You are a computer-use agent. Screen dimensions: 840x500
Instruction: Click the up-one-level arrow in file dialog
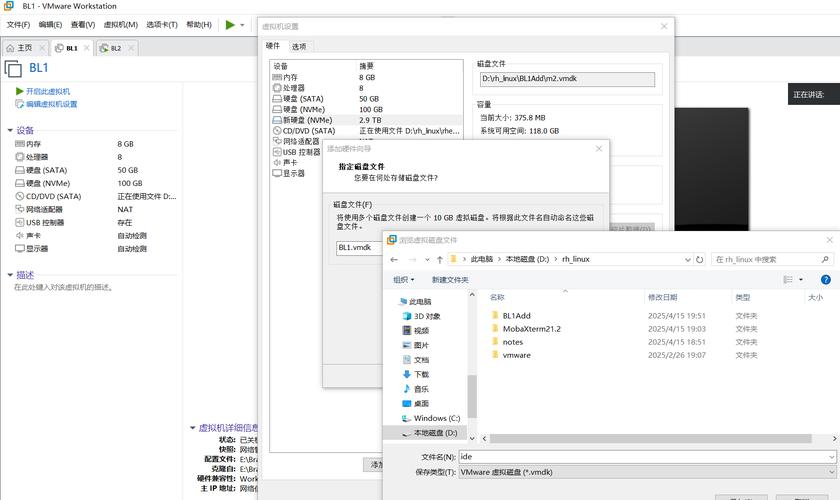tap(441, 259)
